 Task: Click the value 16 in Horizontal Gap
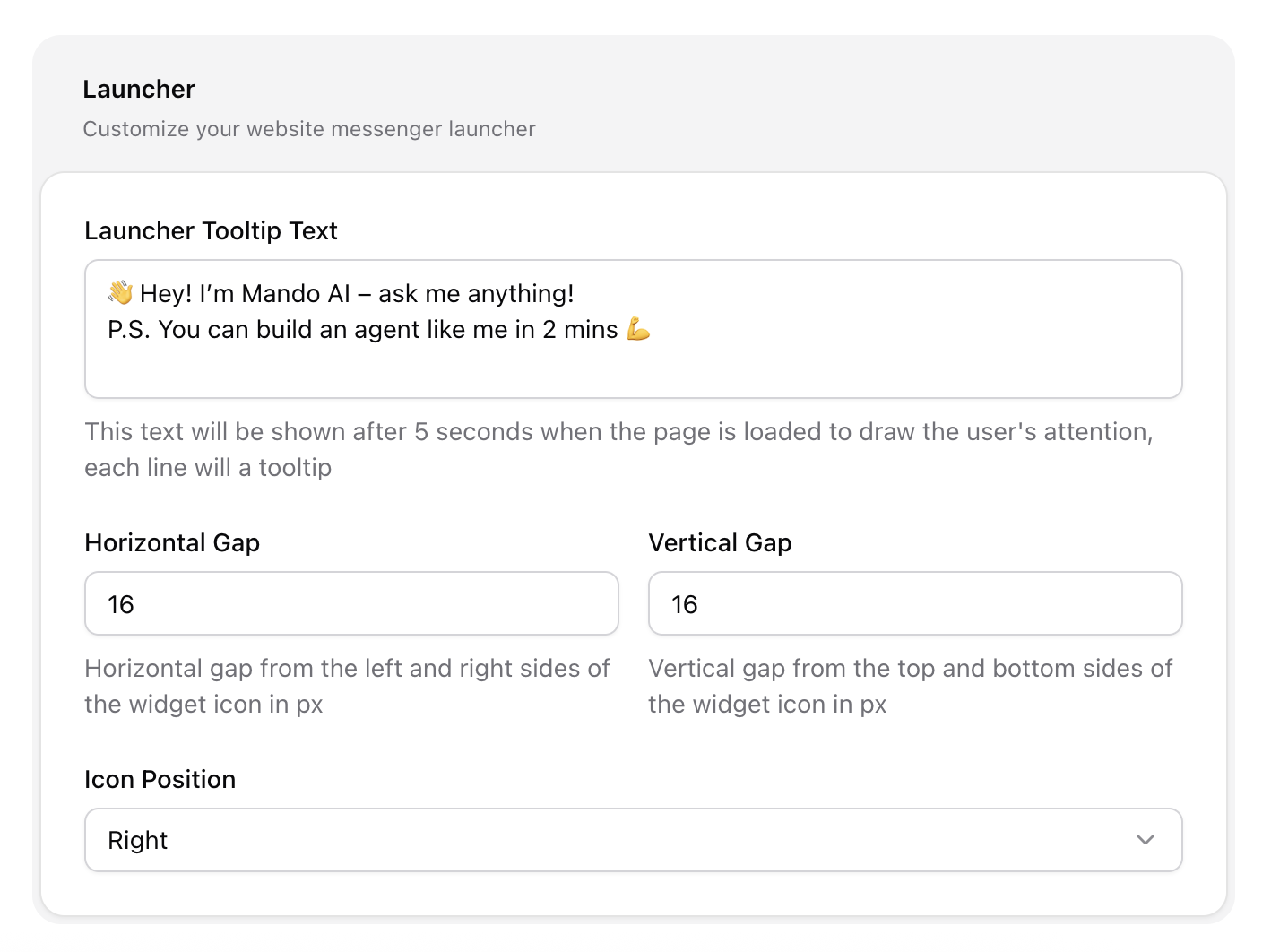click(121, 605)
